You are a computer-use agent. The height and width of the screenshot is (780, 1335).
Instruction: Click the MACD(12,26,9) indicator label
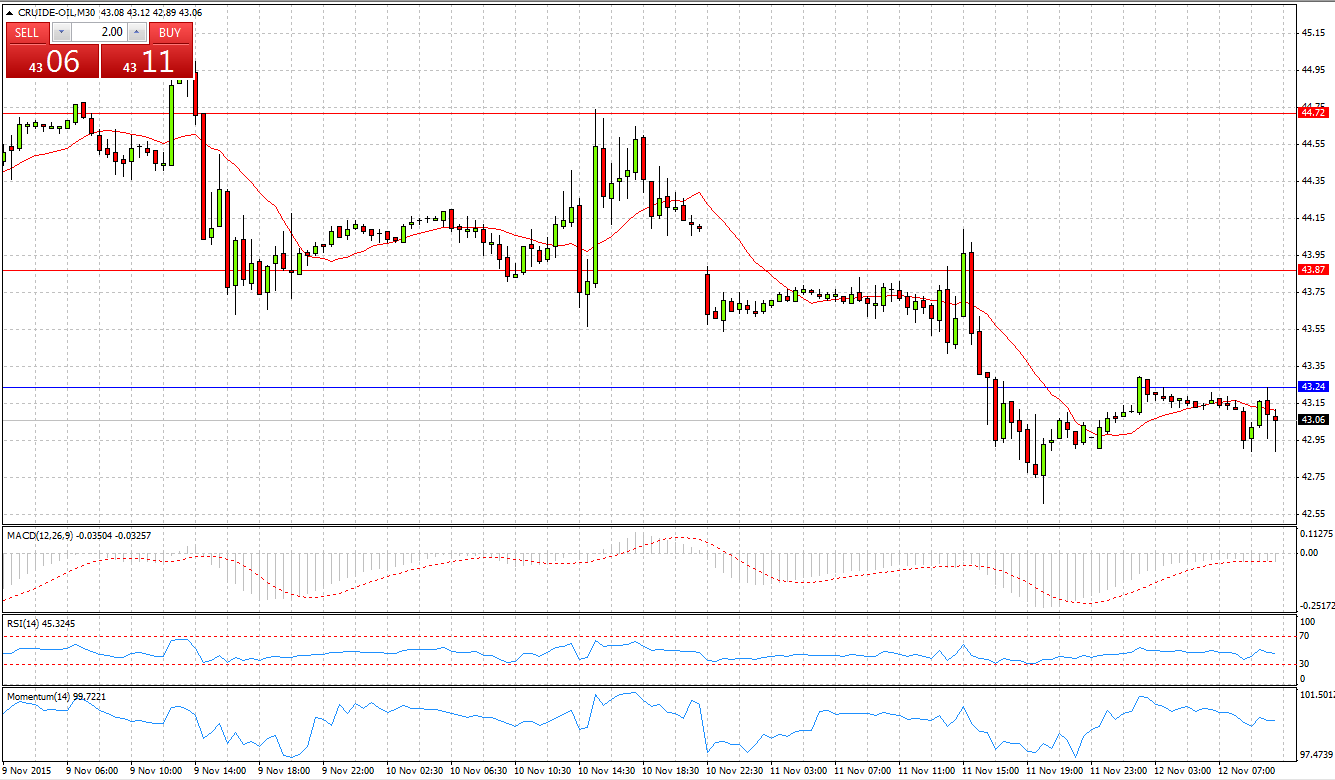pos(79,536)
